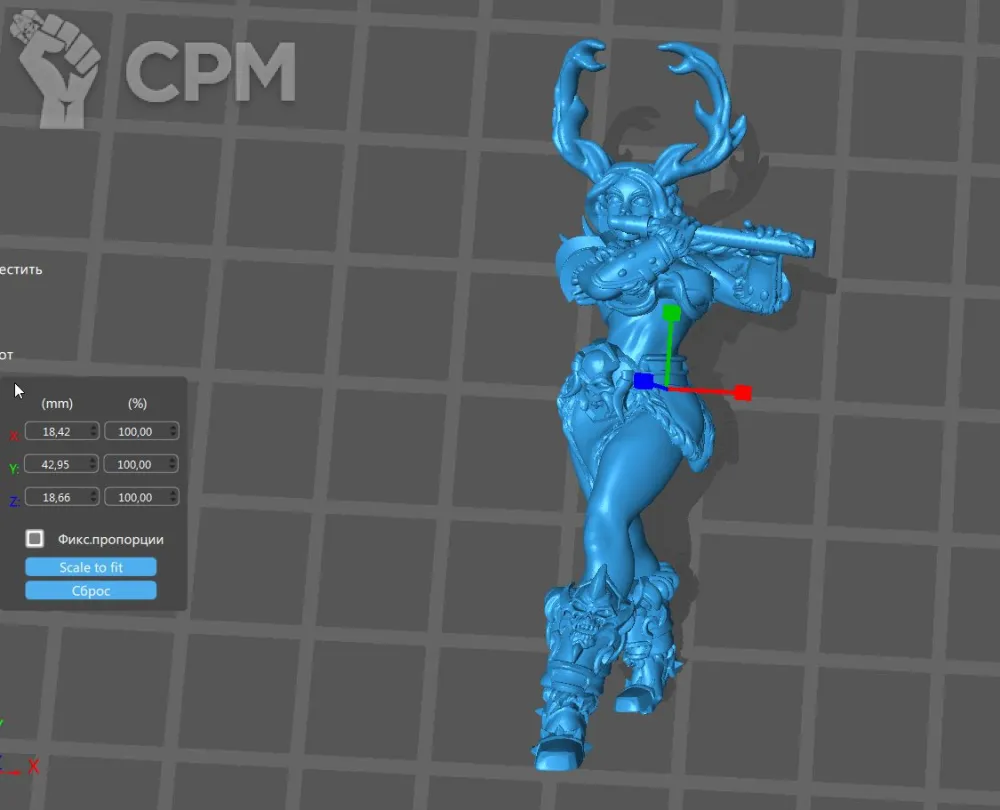Image resolution: width=1000 pixels, height=810 pixels.
Task: Click the red X-axis gizmo handle
Action: (x=742, y=393)
